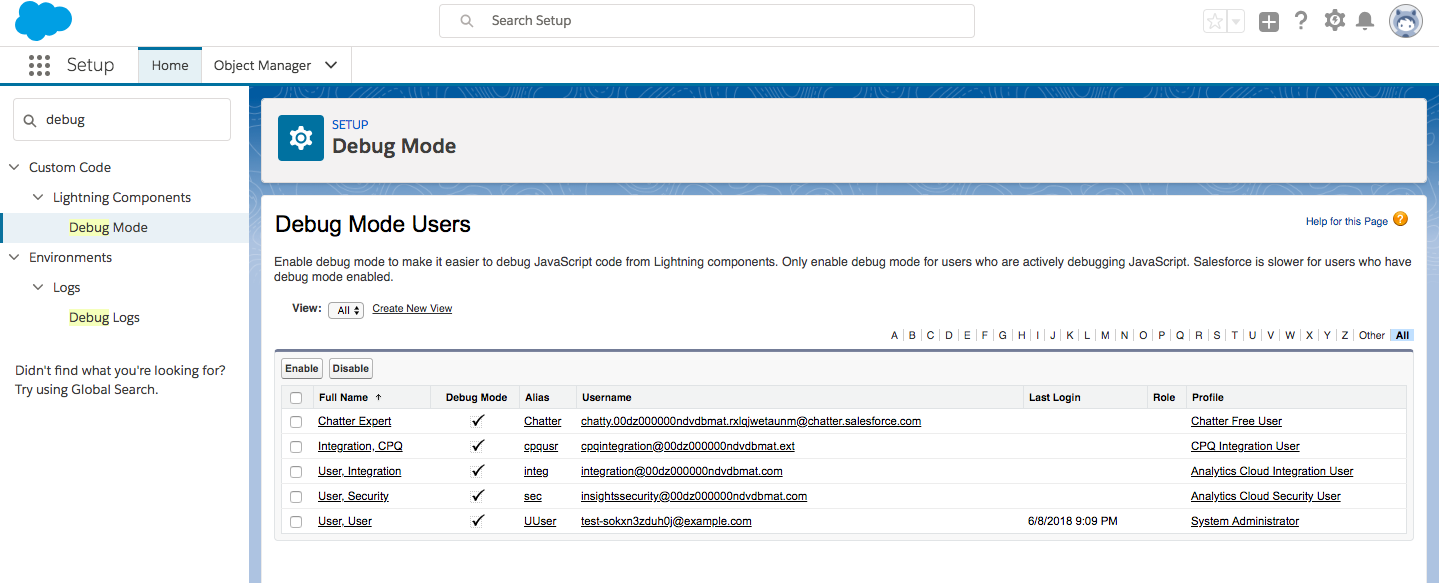Collapse the Logs tree node
The height and width of the screenshot is (583, 1439).
click(x=38, y=287)
